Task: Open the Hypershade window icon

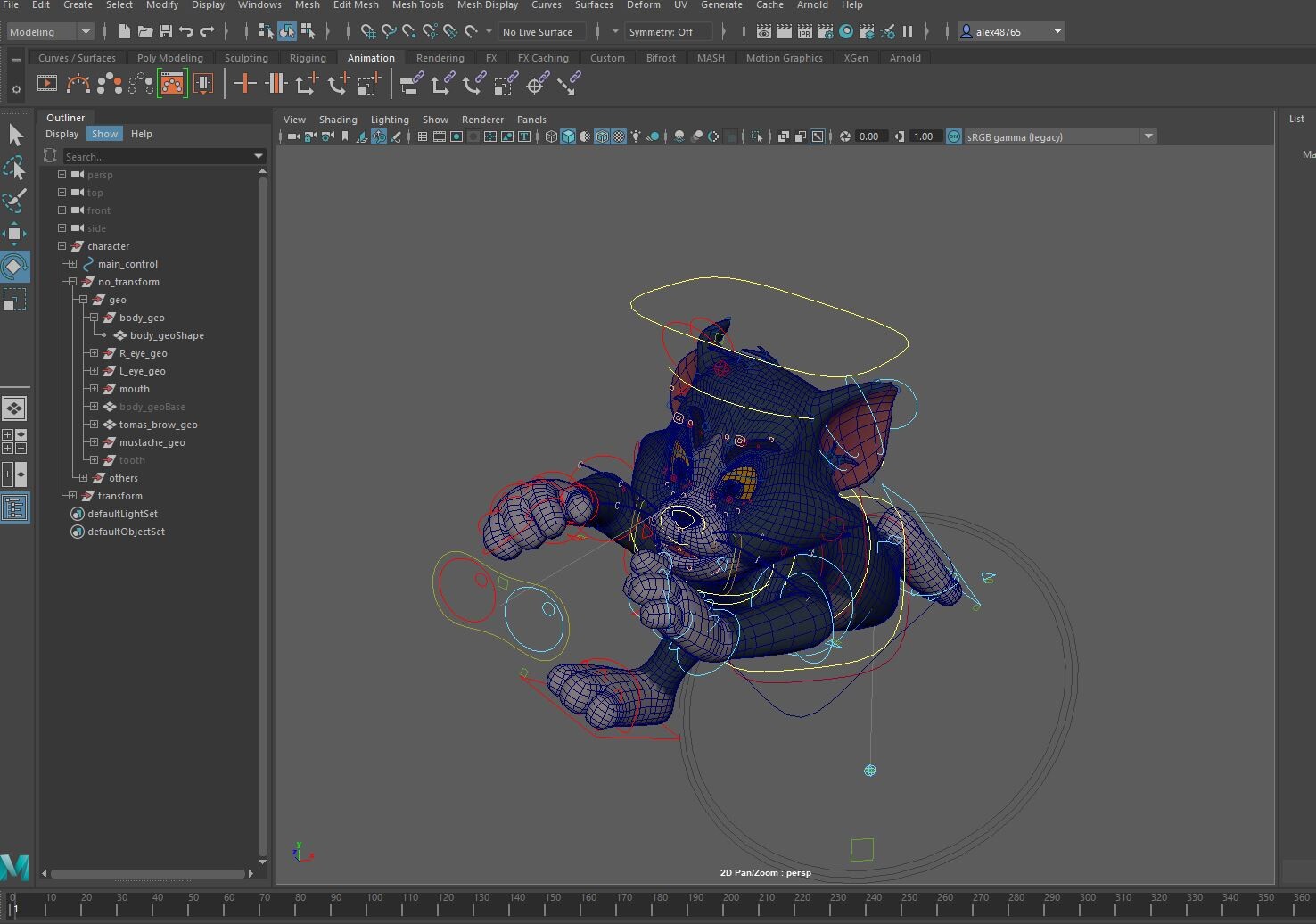Action: [x=845, y=32]
